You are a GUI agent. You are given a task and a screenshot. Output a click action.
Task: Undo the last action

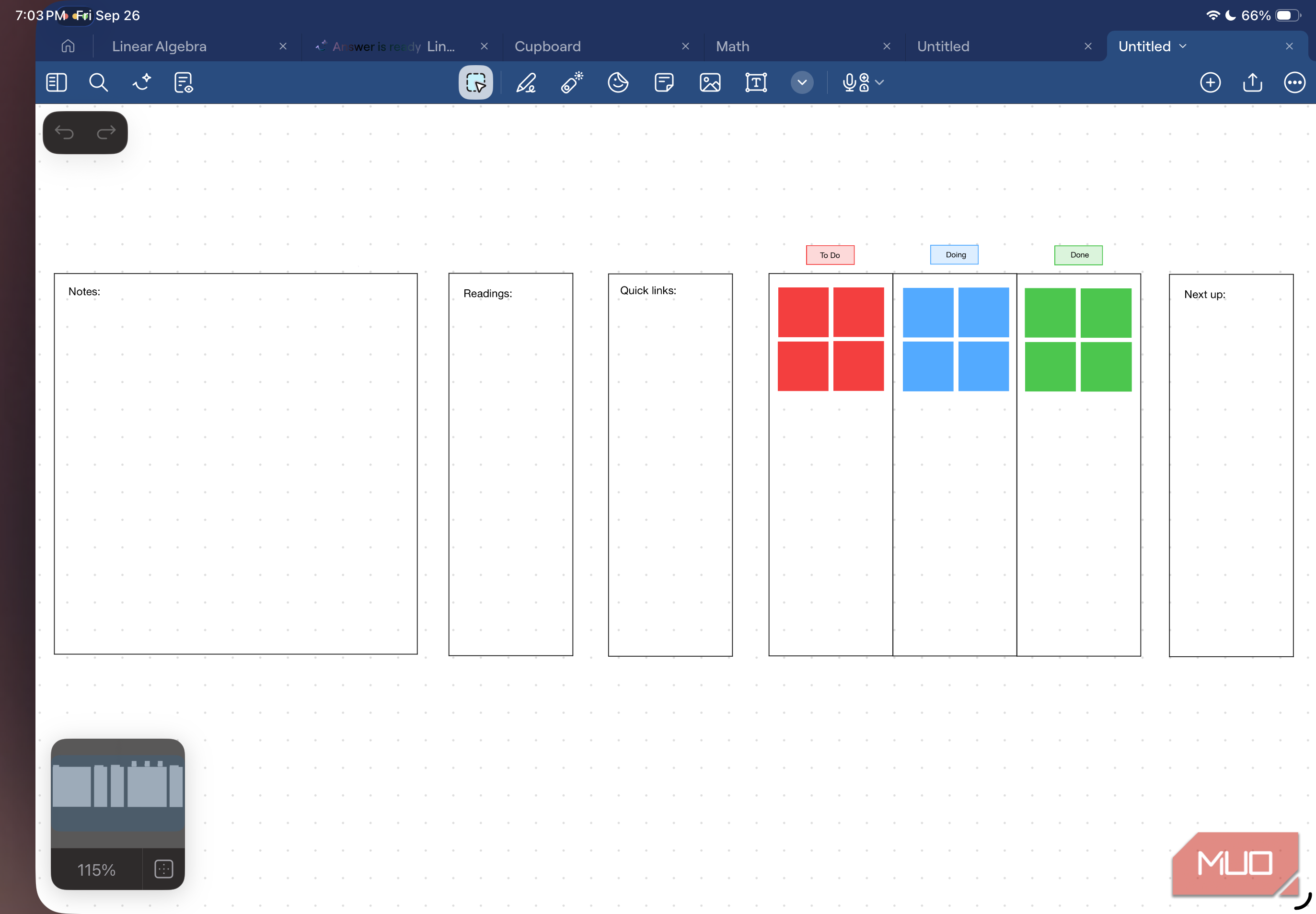(64, 133)
